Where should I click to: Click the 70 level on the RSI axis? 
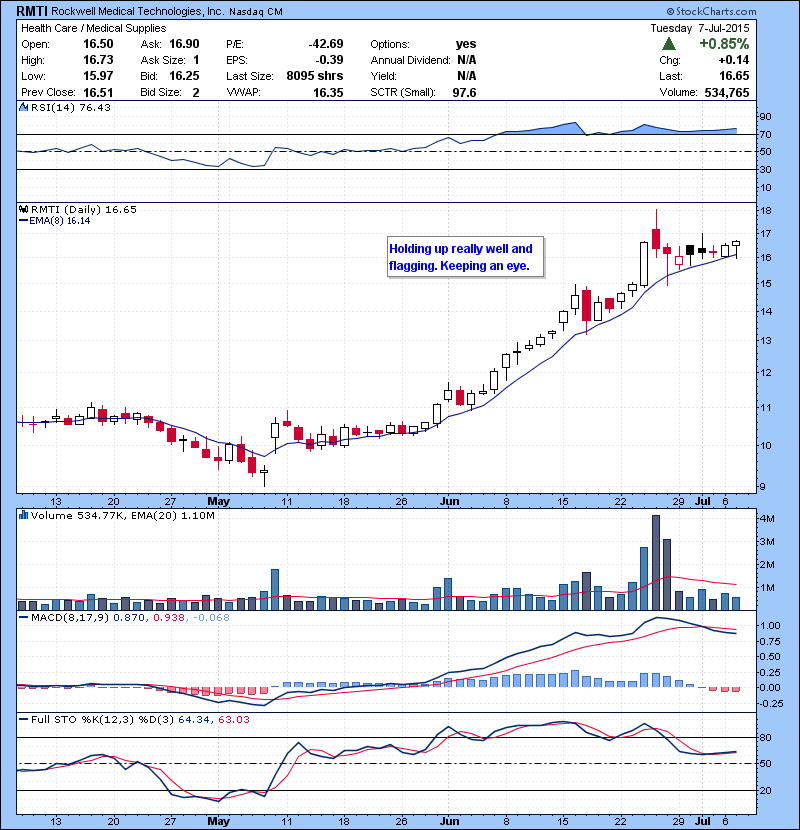[766, 134]
